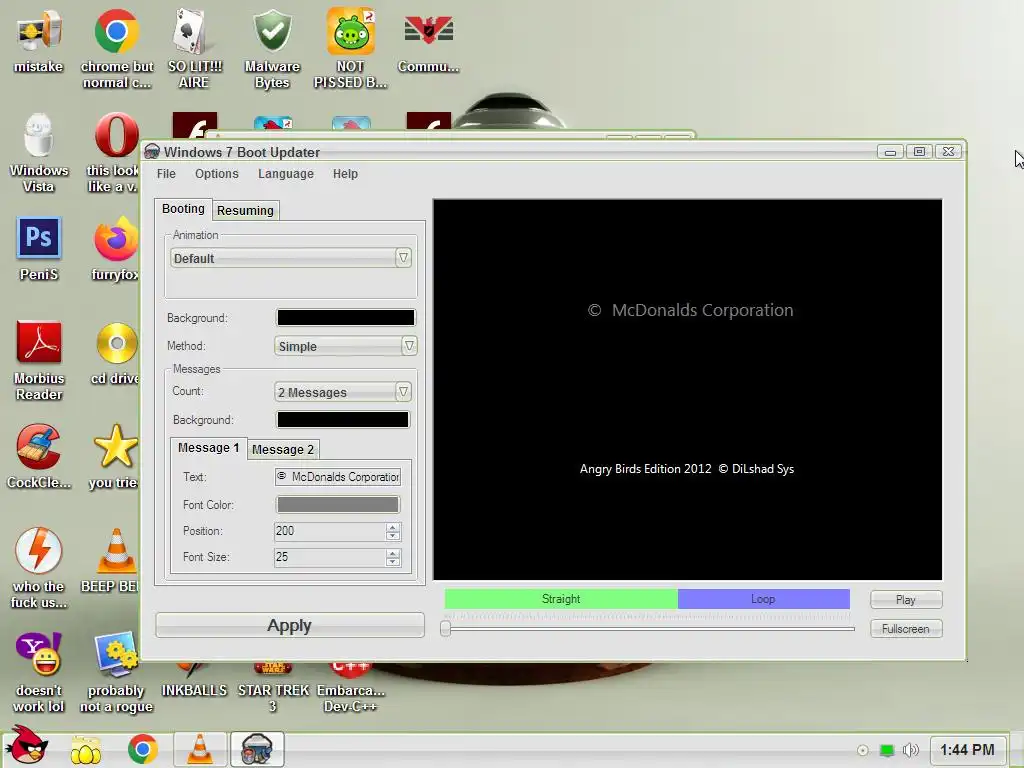Select the 'BEEP BE' VLC cone desktop icon
The height and width of the screenshot is (768, 1024).
coord(111,560)
